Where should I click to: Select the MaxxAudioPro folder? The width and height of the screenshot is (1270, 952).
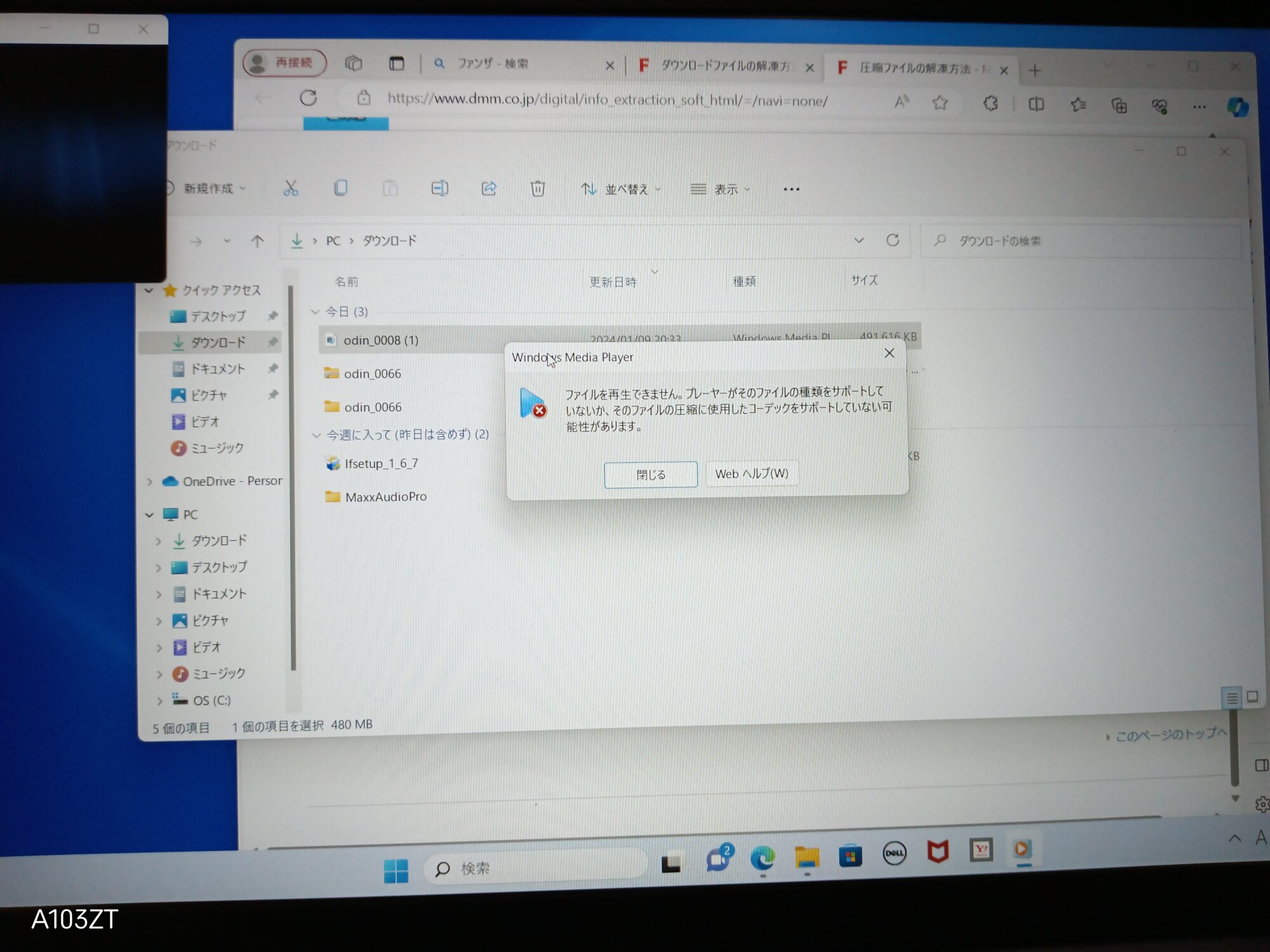(385, 497)
